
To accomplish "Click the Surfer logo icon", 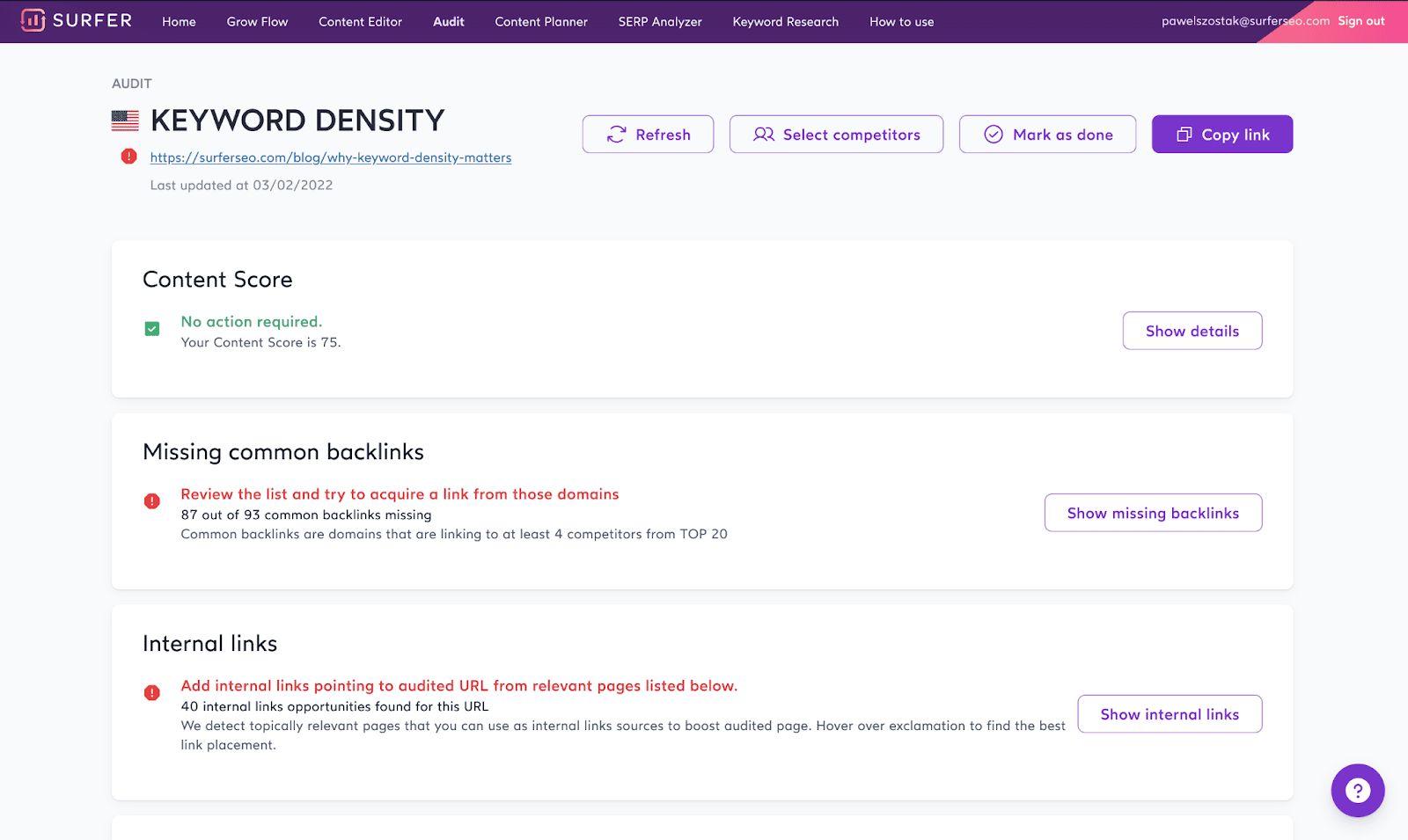I will coord(33,20).
